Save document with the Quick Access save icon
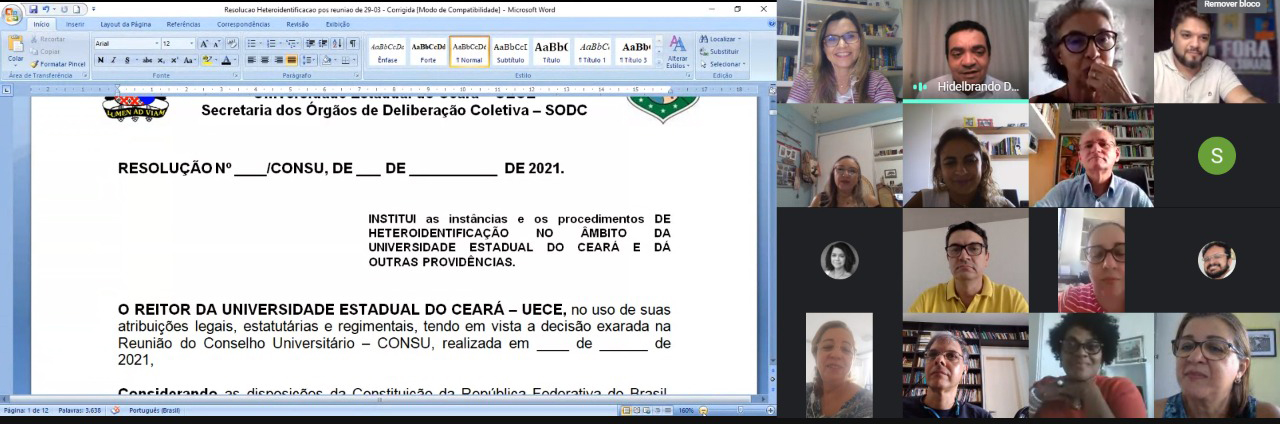This screenshot has height=424, width=1280. click(33, 9)
